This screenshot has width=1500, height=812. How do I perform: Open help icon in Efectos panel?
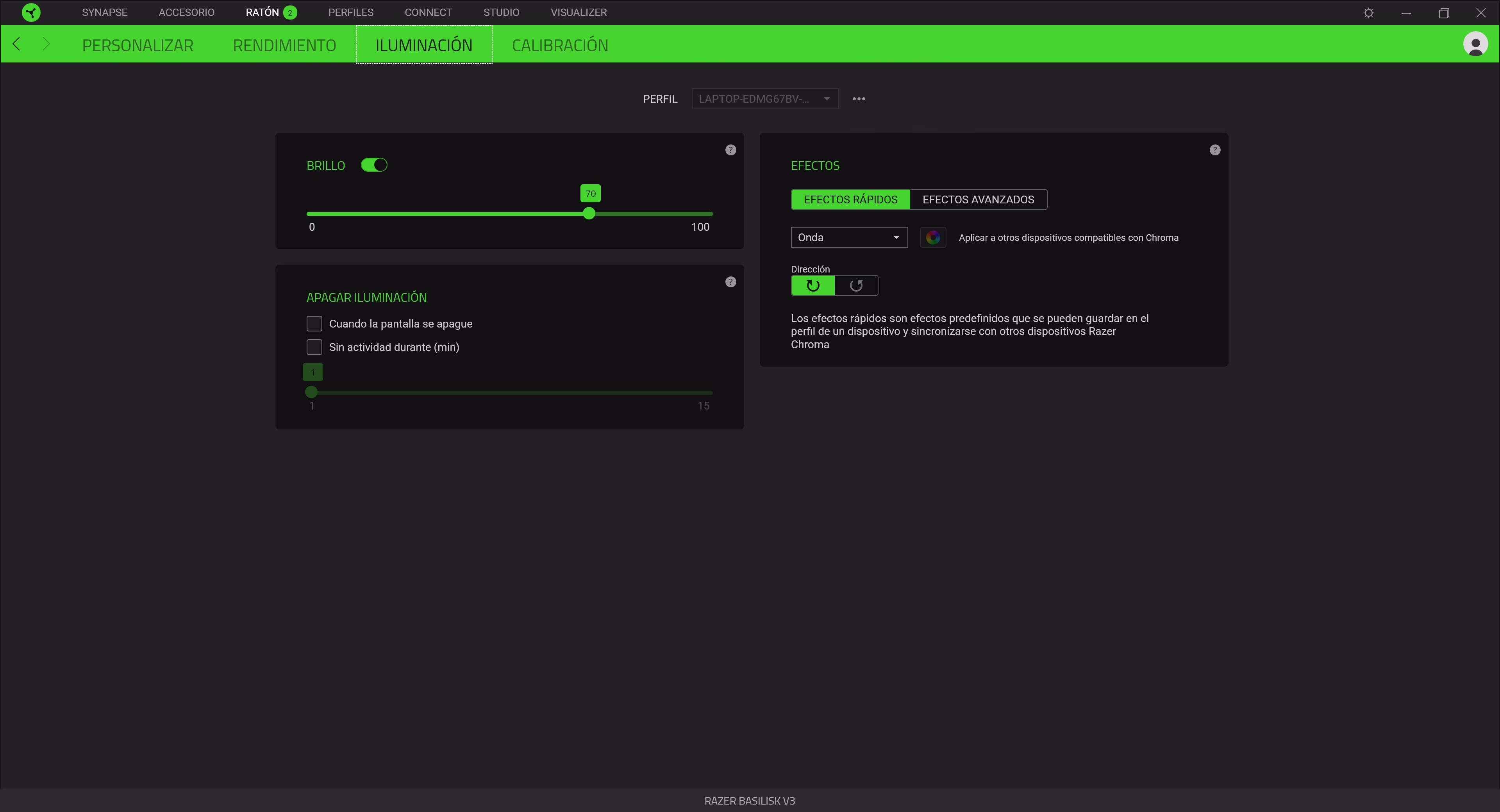pos(1215,150)
